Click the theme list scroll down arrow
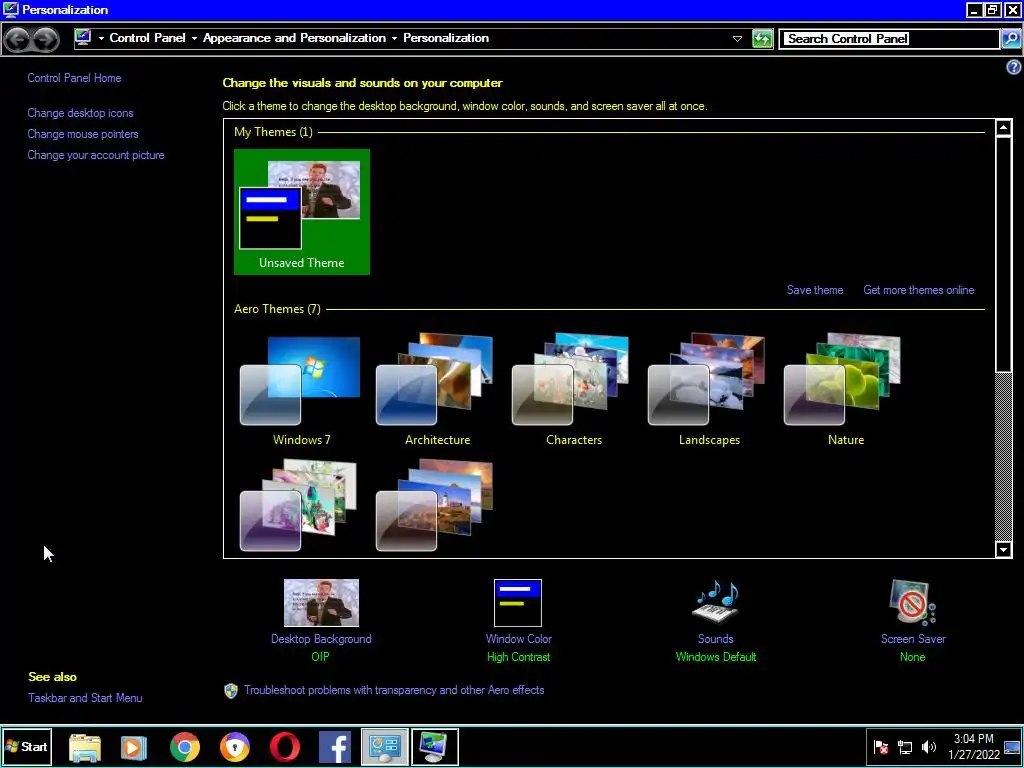 (x=1004, y=549)
